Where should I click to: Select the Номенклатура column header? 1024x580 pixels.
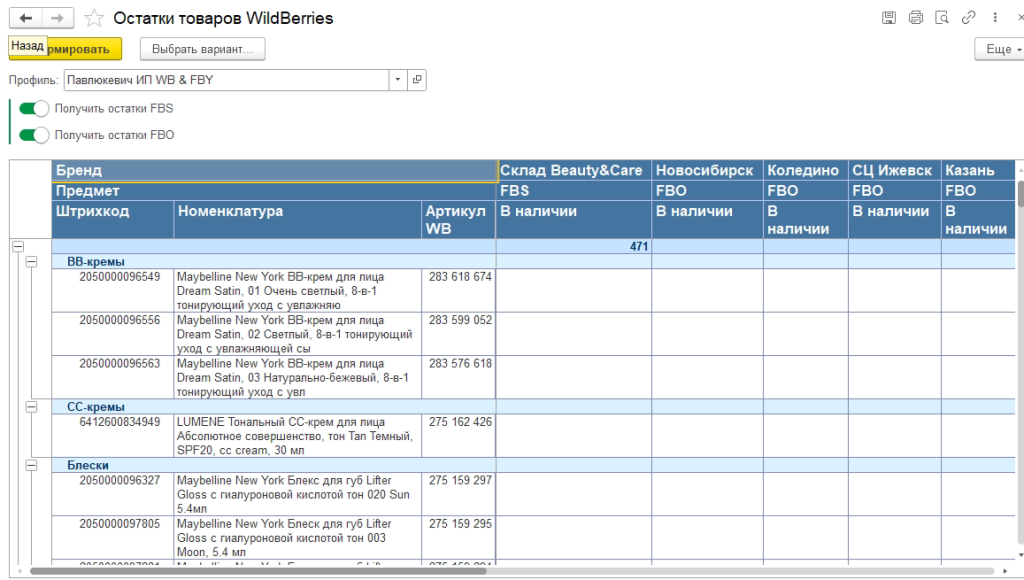(298, 219)
